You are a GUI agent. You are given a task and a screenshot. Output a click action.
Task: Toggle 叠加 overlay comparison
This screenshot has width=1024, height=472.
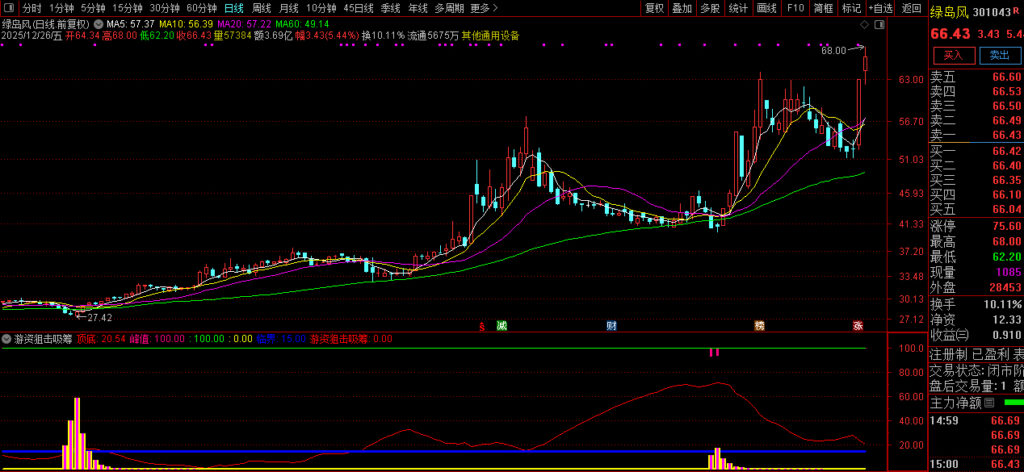tap(682, 7)
